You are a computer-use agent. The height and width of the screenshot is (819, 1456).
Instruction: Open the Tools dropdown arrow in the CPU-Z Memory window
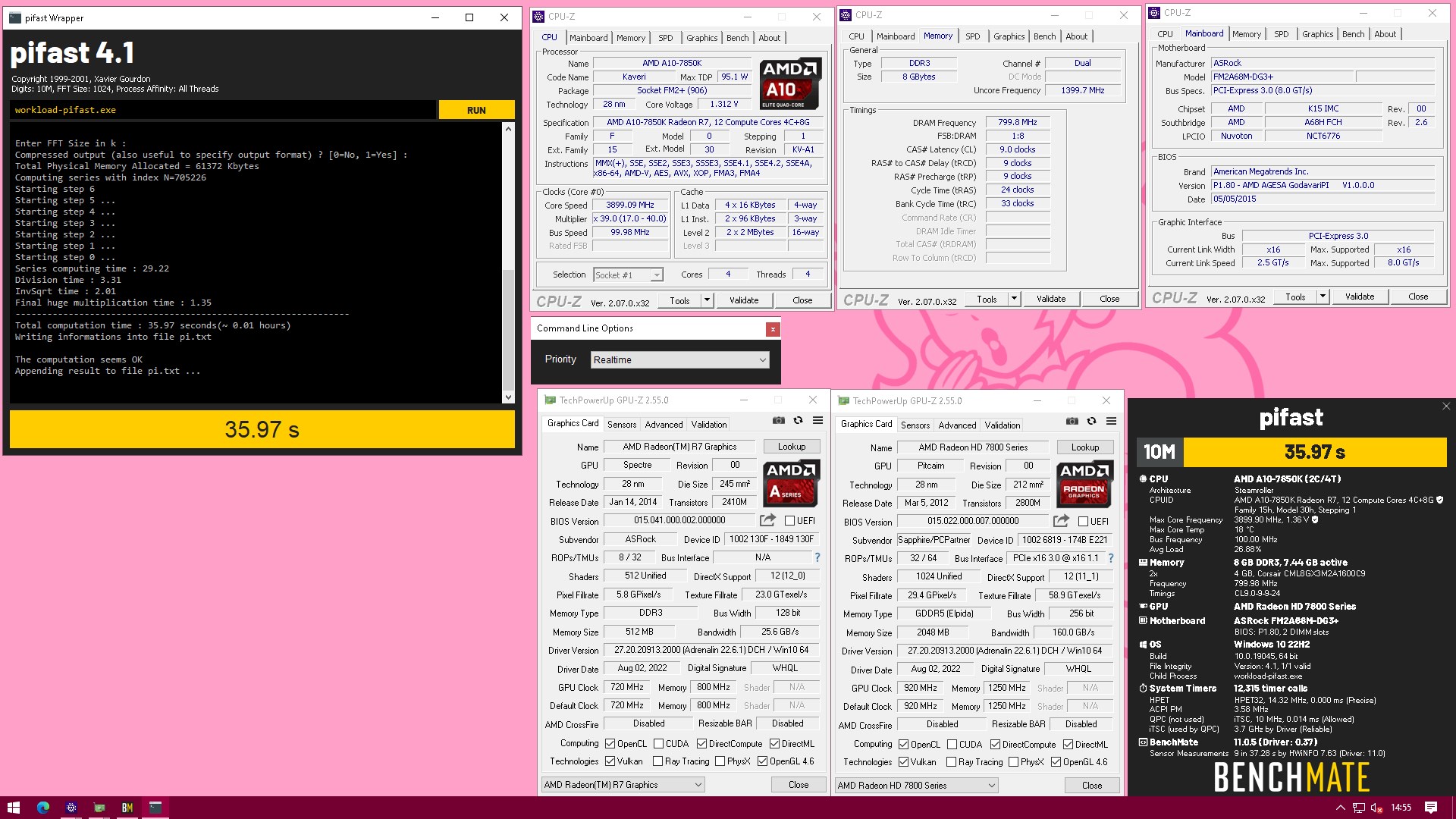coord(1014,299)
